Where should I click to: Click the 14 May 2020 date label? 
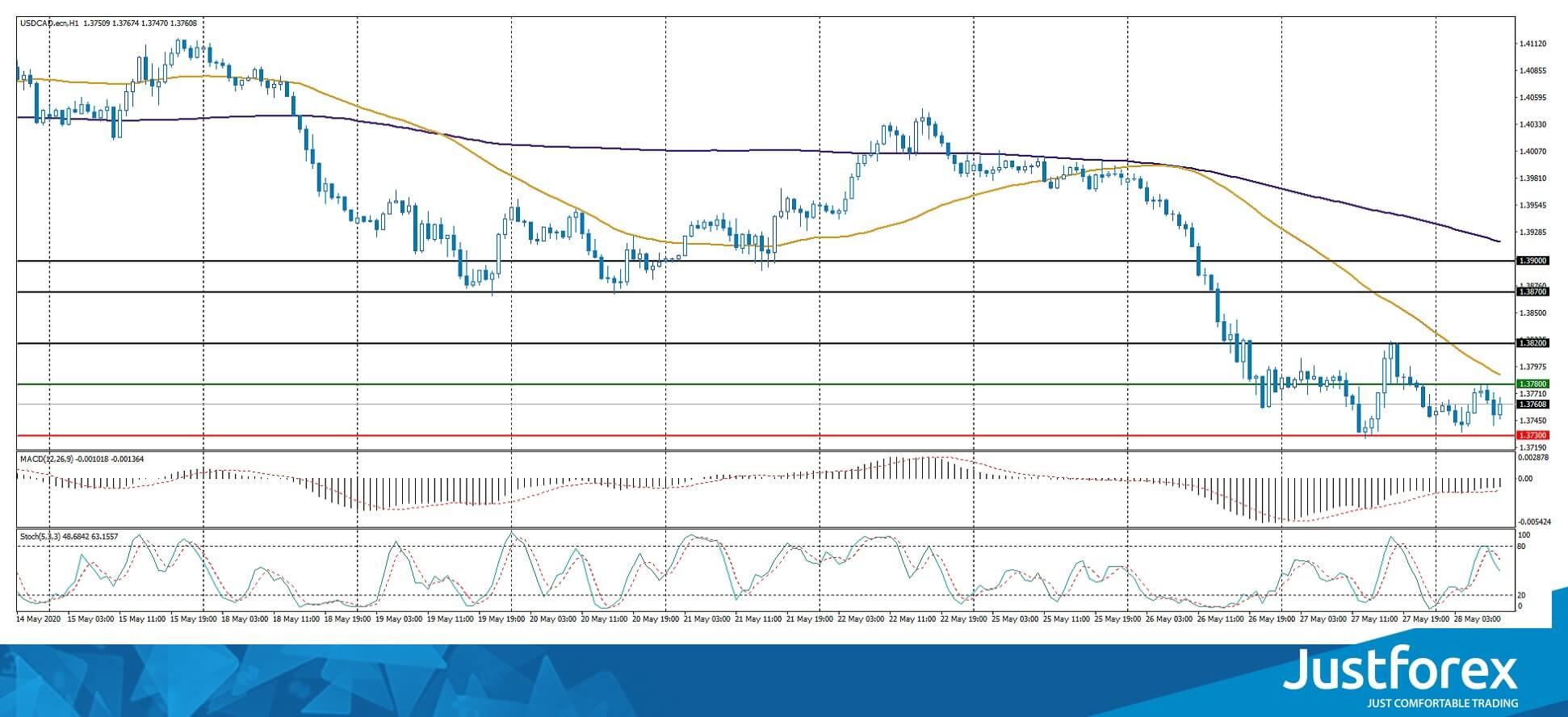pos(39,619)
